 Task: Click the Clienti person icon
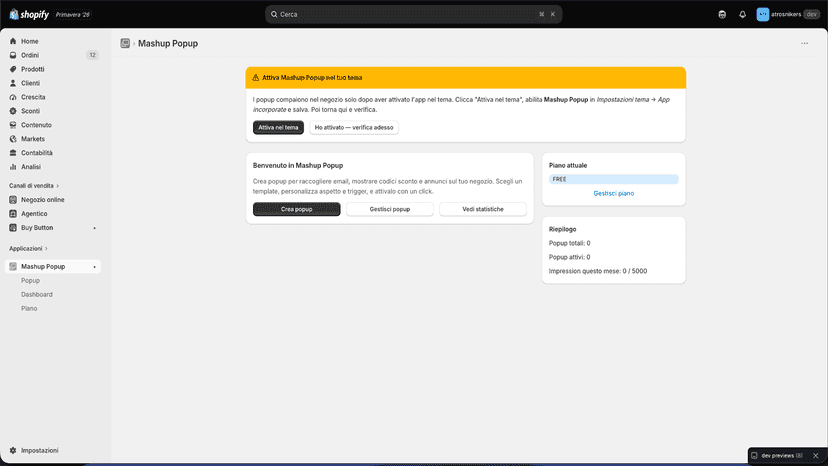[x=13, y=83]
